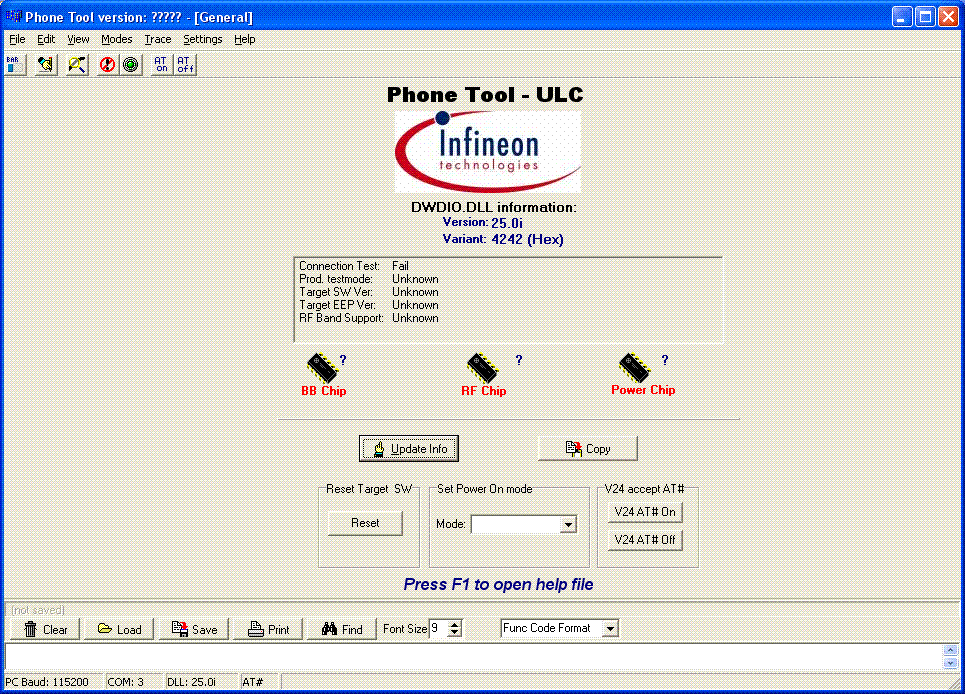Click the Variant 4242 (Hex) text

(x=503, y=239)
